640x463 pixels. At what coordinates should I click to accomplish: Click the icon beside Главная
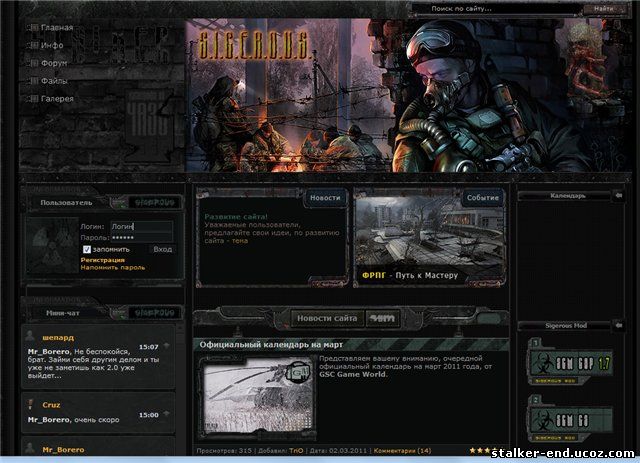(33, 28)
